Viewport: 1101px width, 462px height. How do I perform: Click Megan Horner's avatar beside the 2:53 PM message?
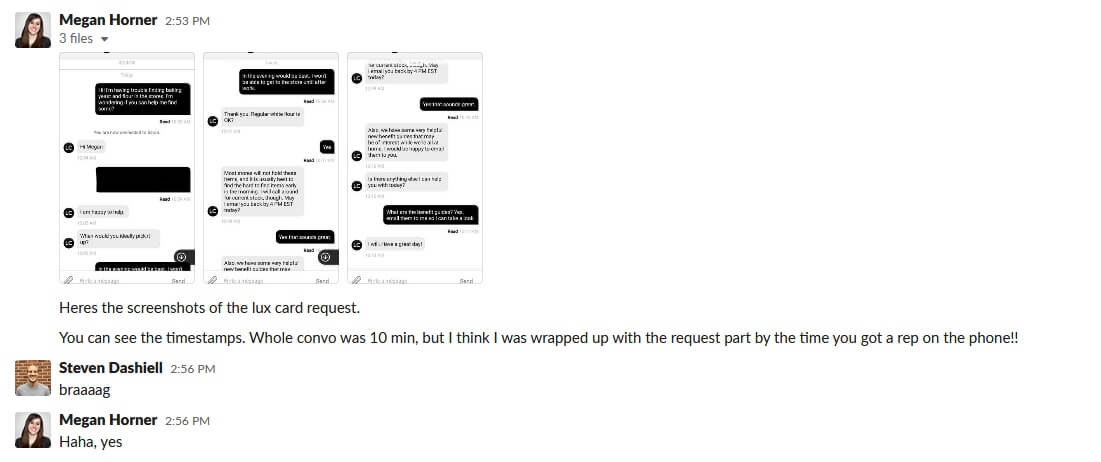pos(33,30)
